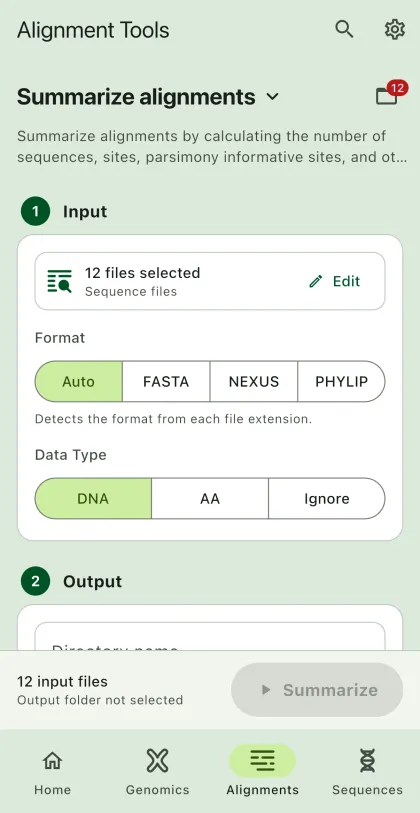Open the settings gear icon

click(x=395, y=29)
